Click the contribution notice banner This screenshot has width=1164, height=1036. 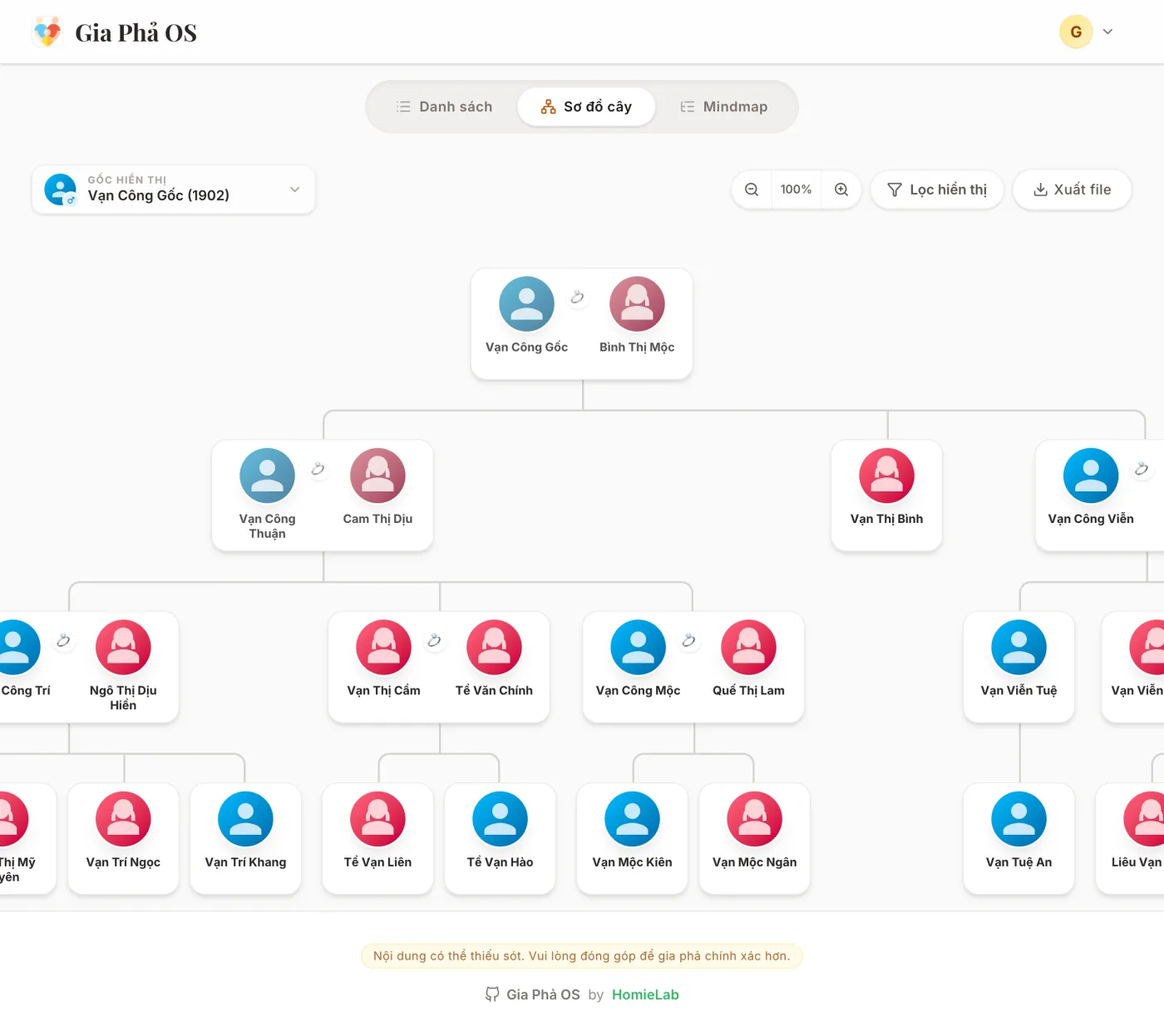point(582,956)
